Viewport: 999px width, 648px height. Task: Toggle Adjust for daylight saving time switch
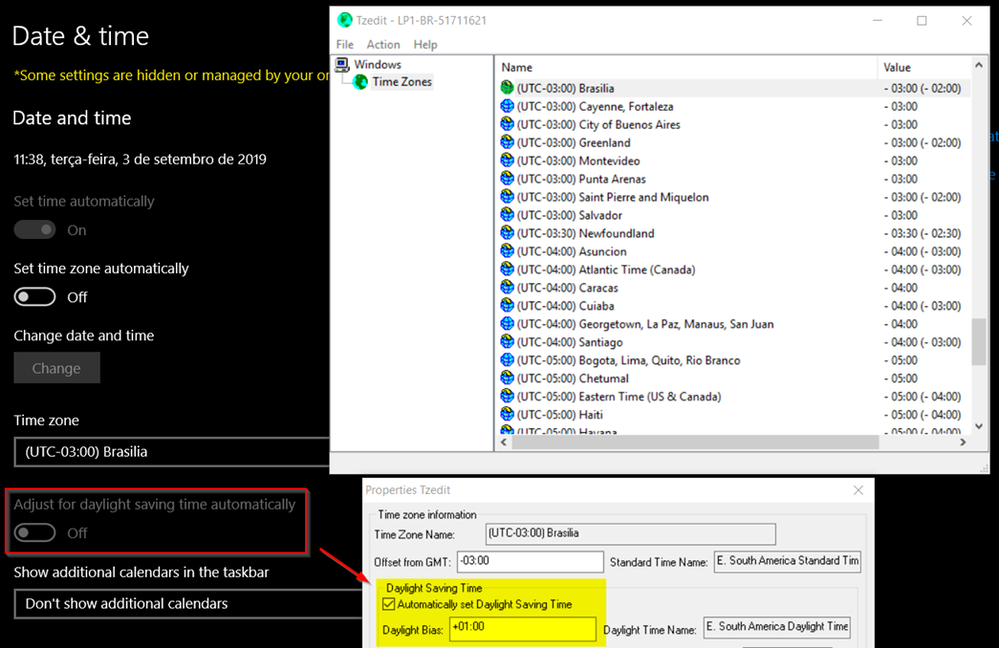pos(35,533)
